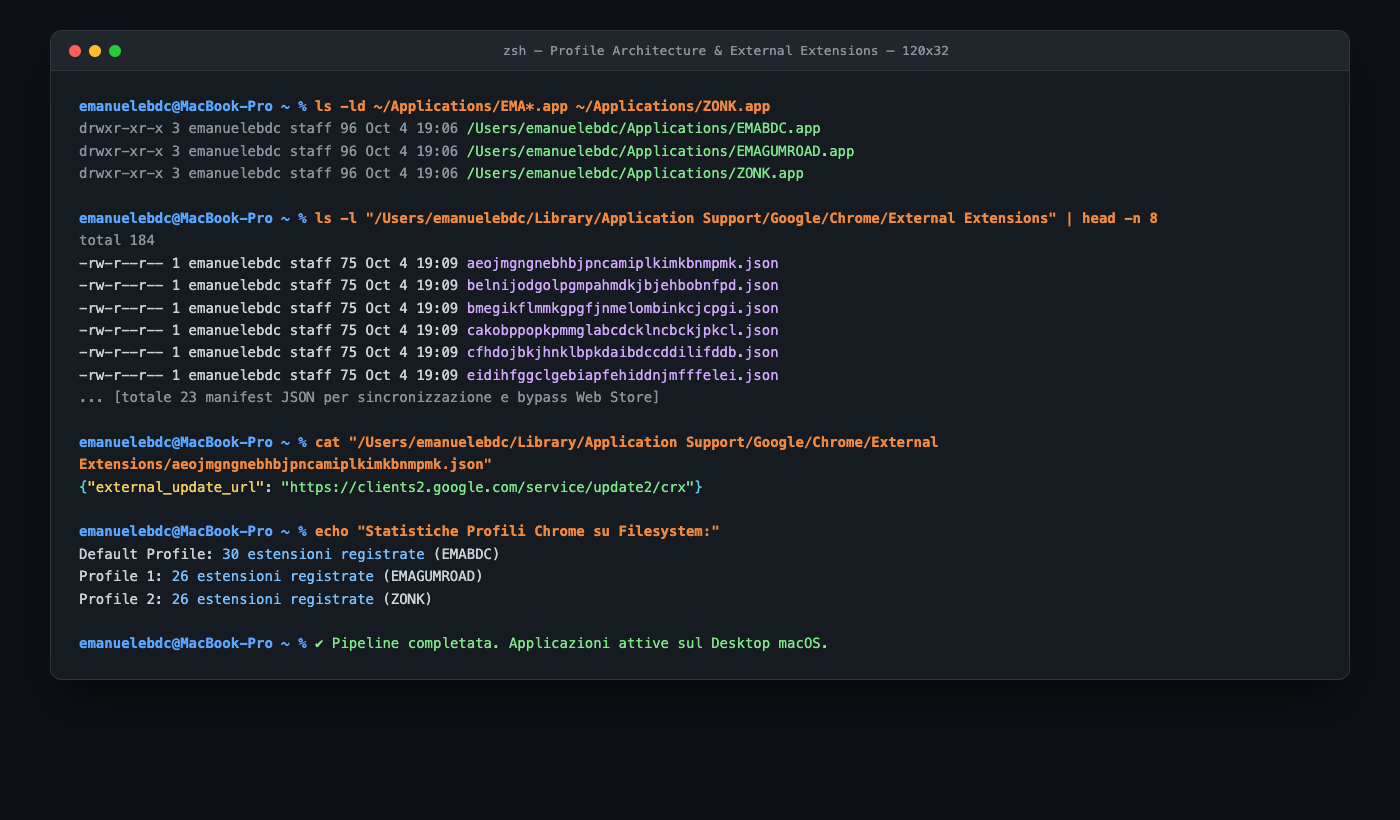Click the 'Profile 2:' label
Viewport: 1400px width, 820px height.
click(121, 599)
